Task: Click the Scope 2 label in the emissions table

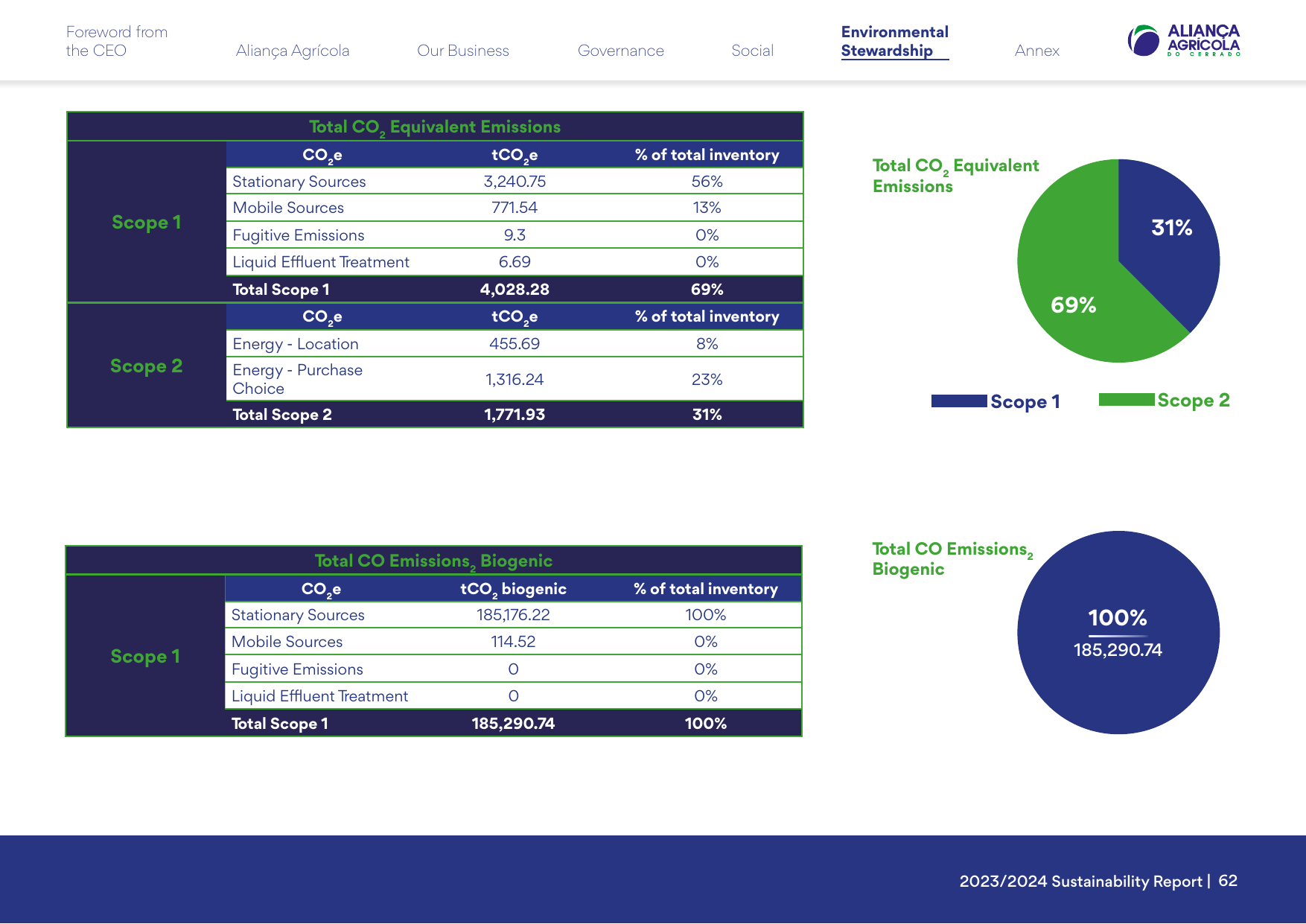Action: click(146, 366)
